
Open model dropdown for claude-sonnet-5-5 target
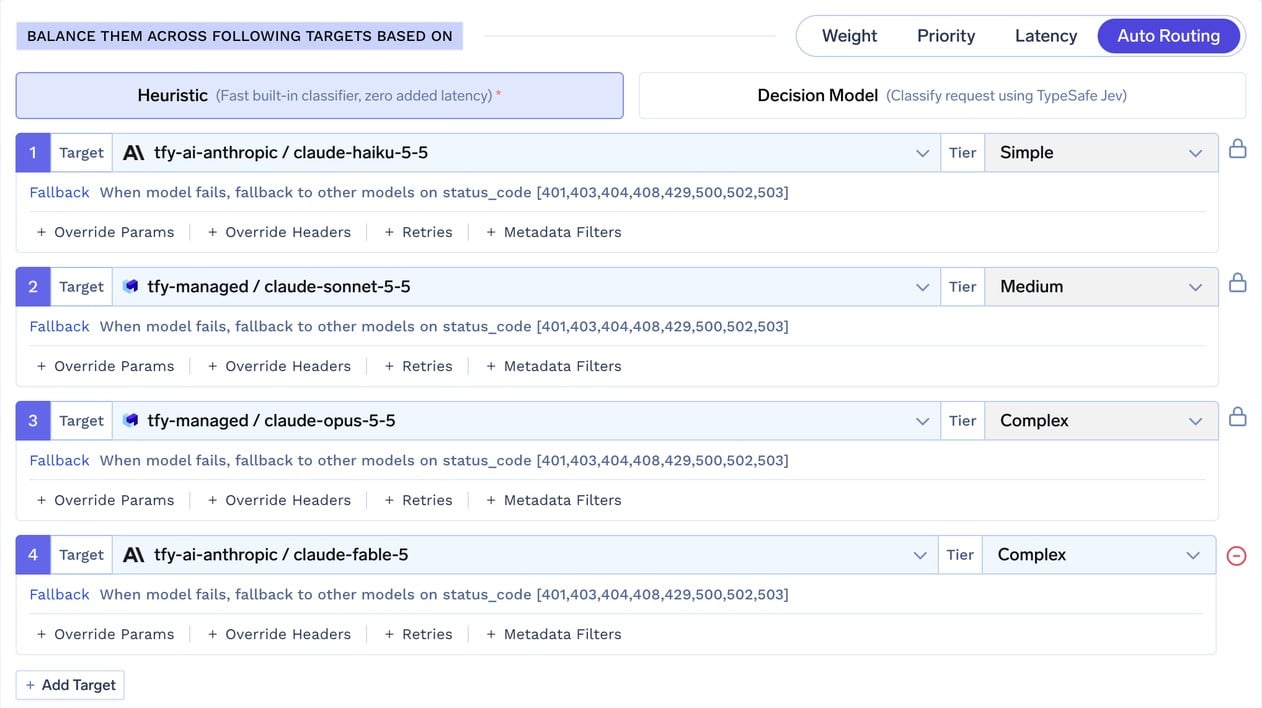[x=527, y=287]
